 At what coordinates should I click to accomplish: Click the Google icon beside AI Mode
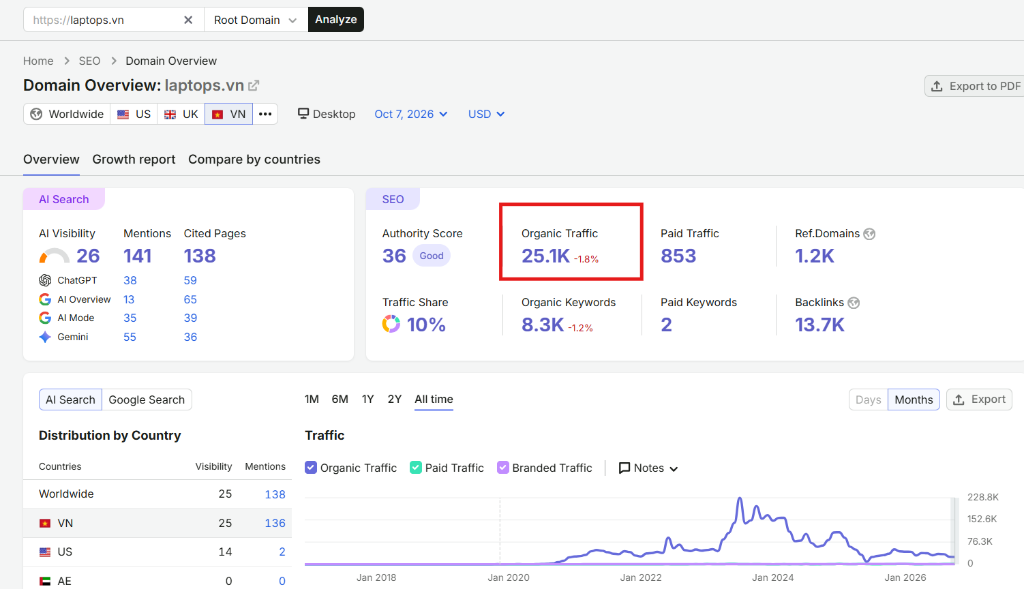pyautogui.click(x=45, y=318)
